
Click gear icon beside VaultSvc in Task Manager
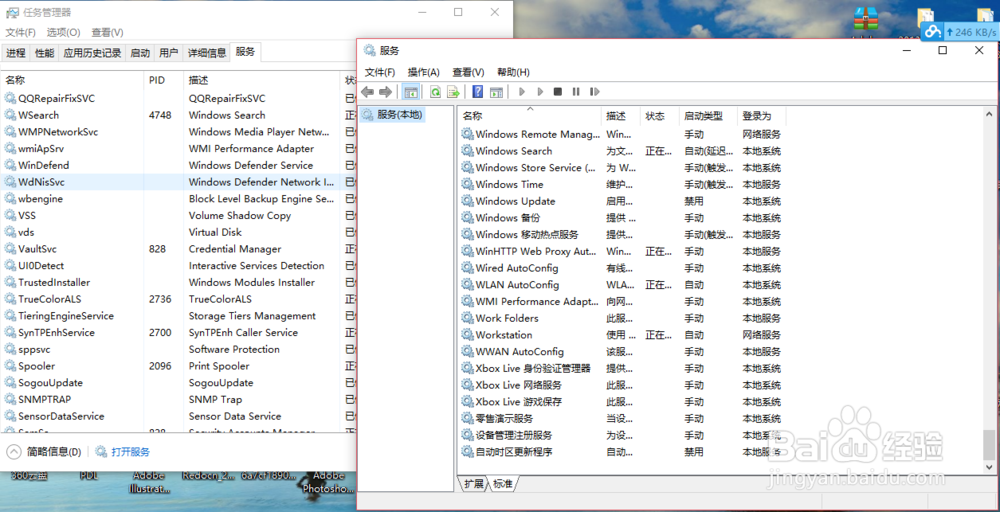coord(10,249)
